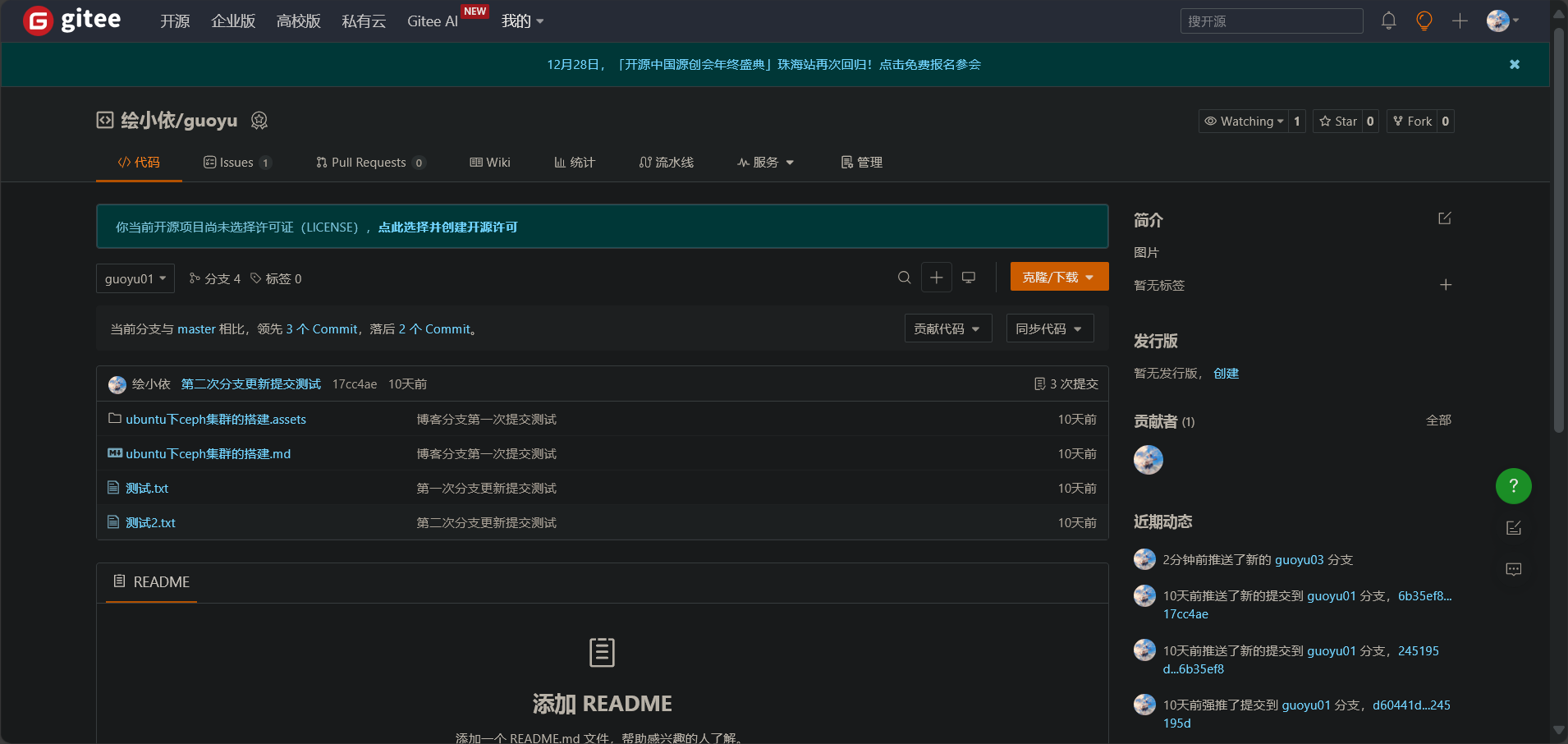Image resolution: width=1568 pixels, height=744 pixels.
Task: Click the announcement link about 12月28日
Action: (x=763, y=64)
